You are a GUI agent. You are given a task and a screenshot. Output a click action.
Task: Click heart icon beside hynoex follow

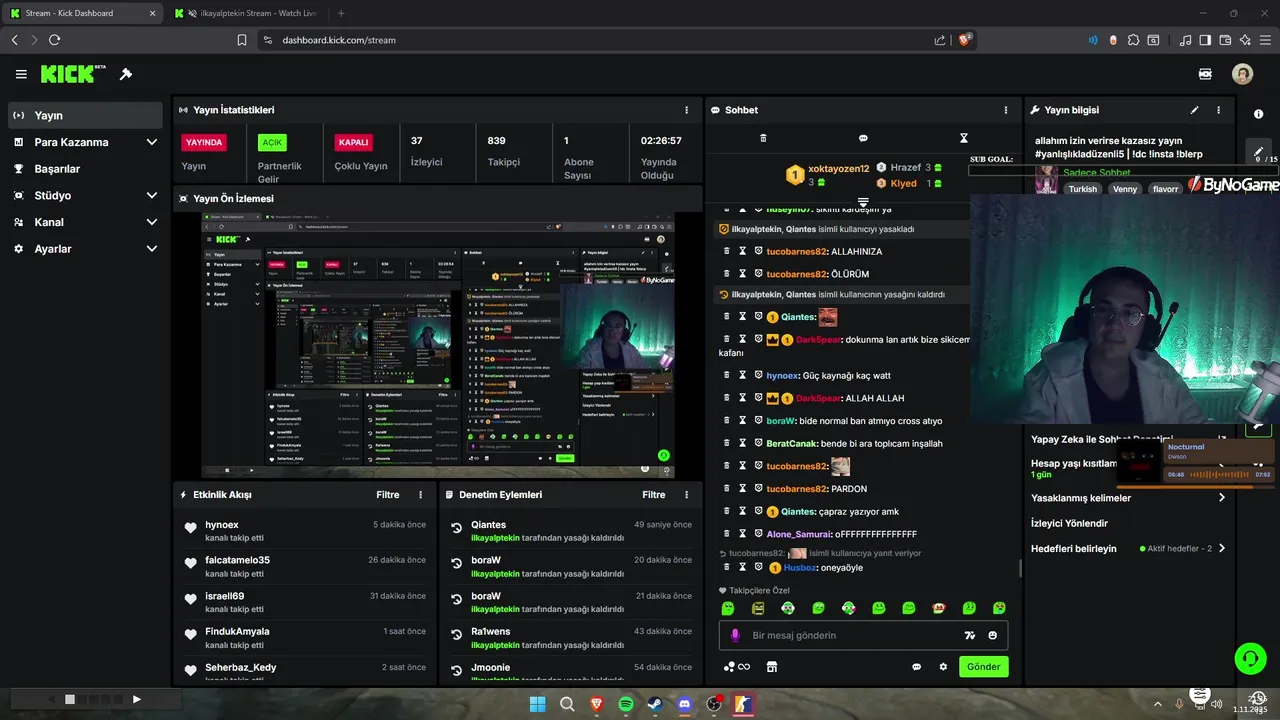(190, 529)
